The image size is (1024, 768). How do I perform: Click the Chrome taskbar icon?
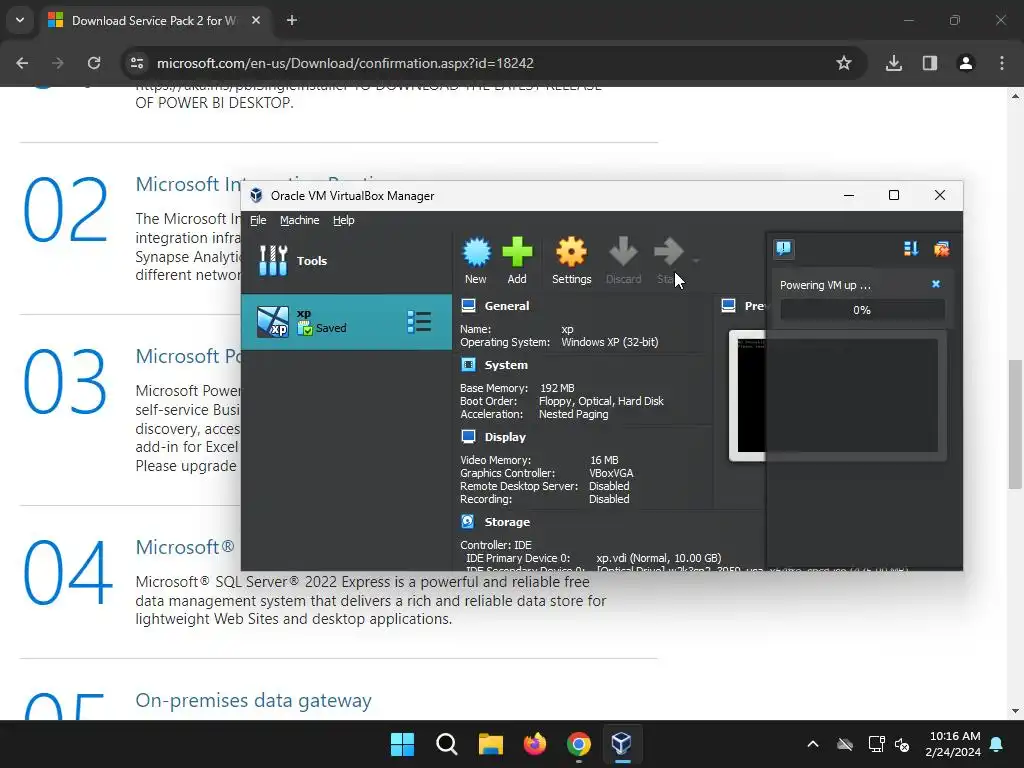coord(579,744)
